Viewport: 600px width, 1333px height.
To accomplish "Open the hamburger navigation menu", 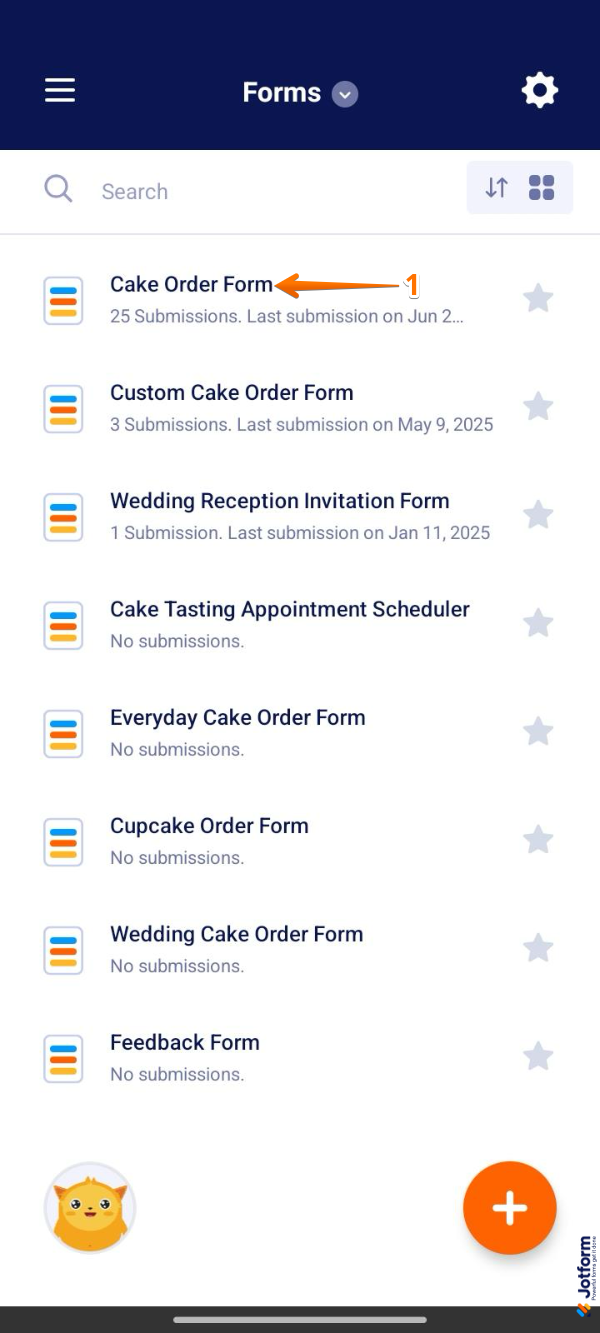I will tap(59, 90).
